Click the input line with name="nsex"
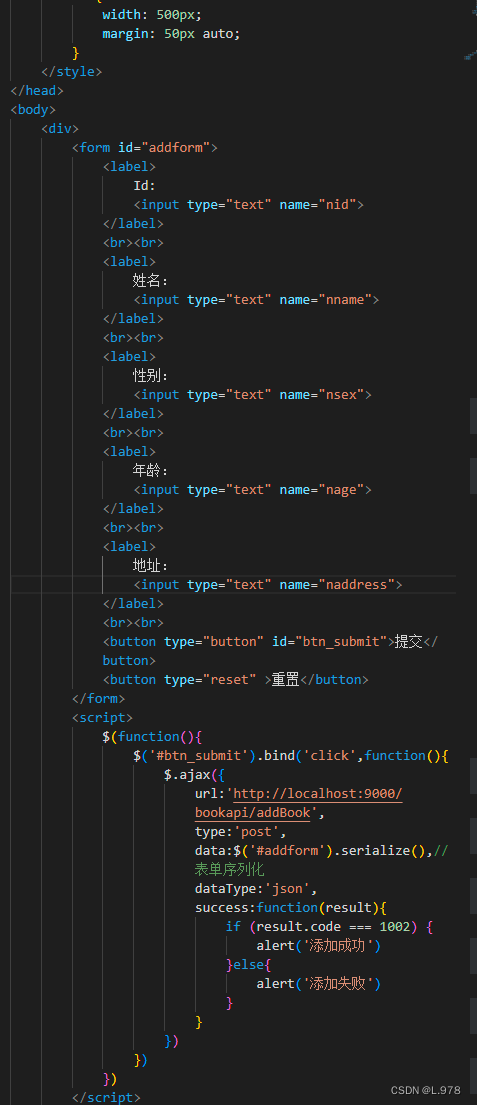The height and width of the screenshot is (1105, 477). [x=253, y=395]
